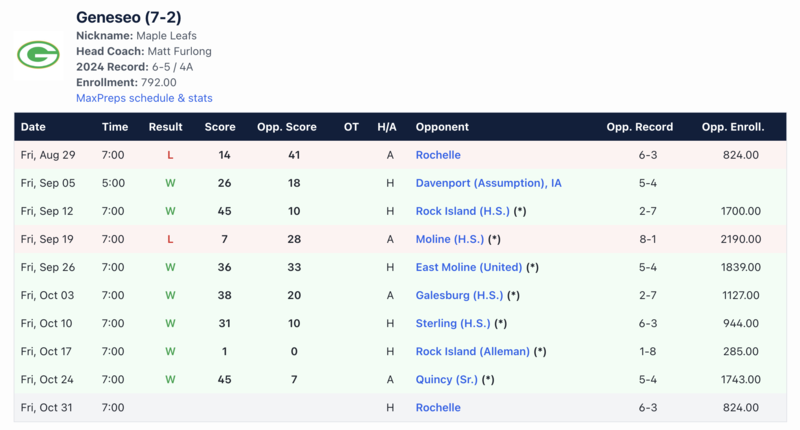Viewport: 800px width, 430px height.
Task: Click the Opp. Record column header
Action: [639, 127]
